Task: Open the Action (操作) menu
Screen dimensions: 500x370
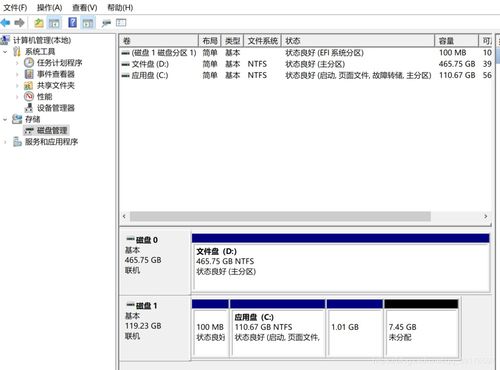Action: (x=49, y=7)
